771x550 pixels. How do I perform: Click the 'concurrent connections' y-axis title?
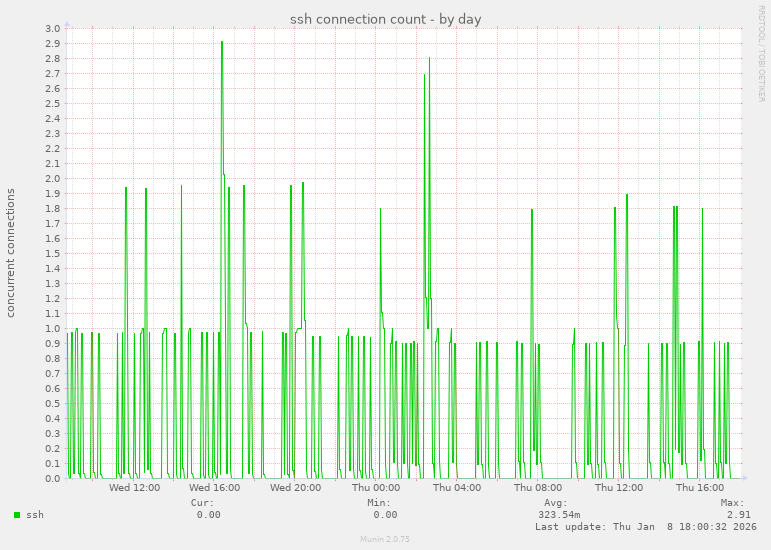pos(10,253)
